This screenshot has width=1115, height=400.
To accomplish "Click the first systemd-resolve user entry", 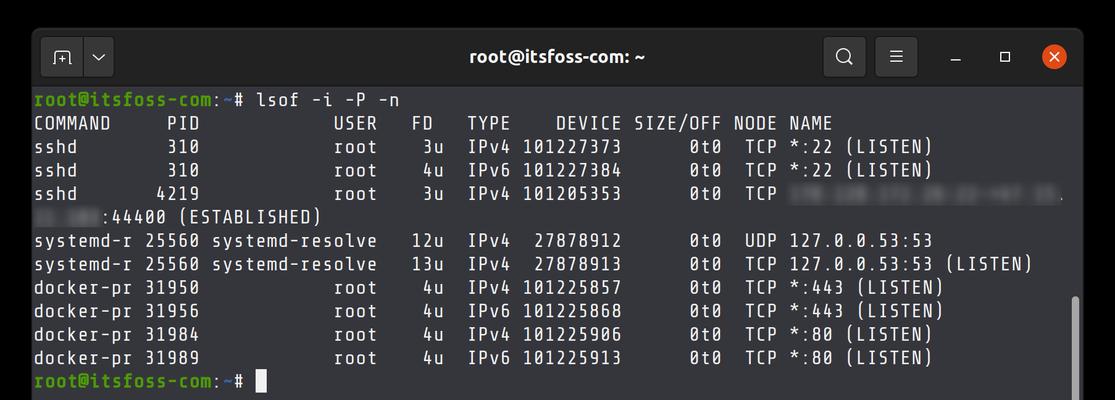I will click(x=295, y=241).
